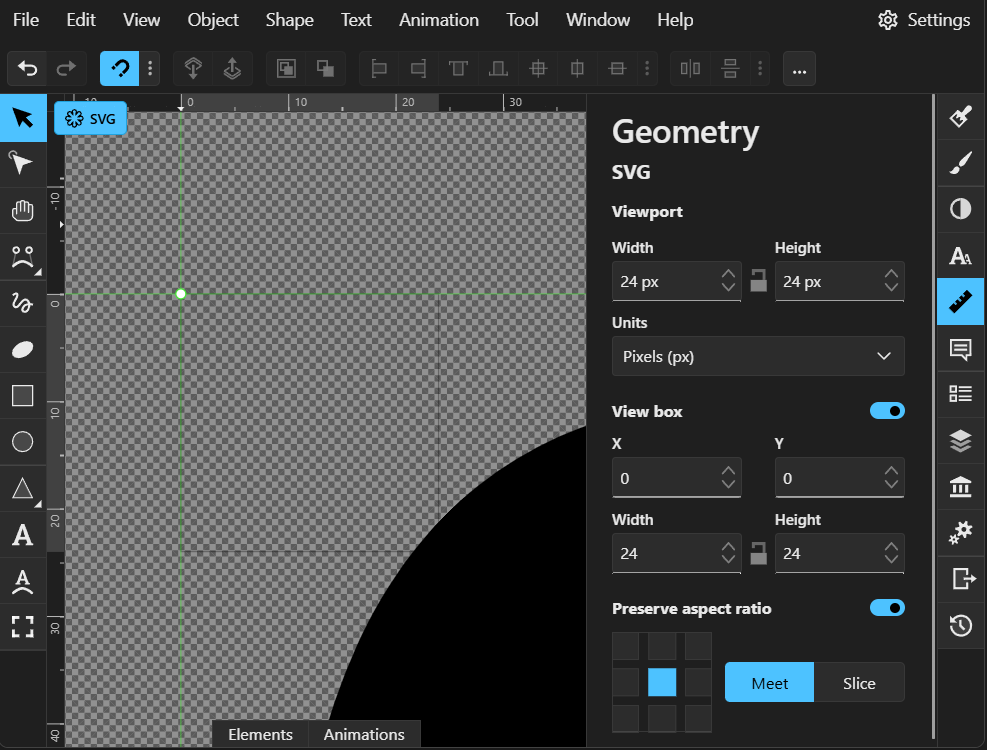
Task: Click the viewport Width input field
Action: (x=663, y=282)
